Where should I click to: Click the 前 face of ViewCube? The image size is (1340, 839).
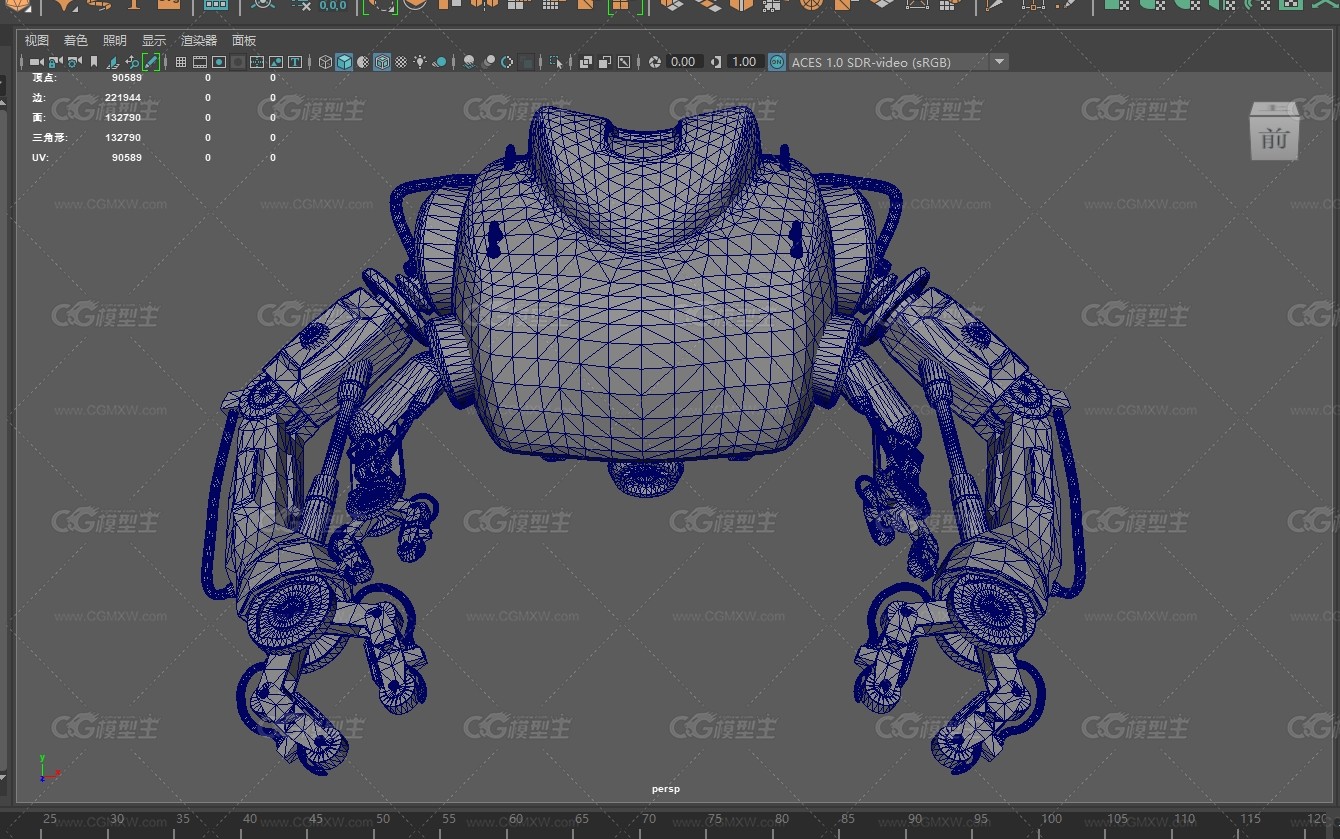click(1274, 138)
